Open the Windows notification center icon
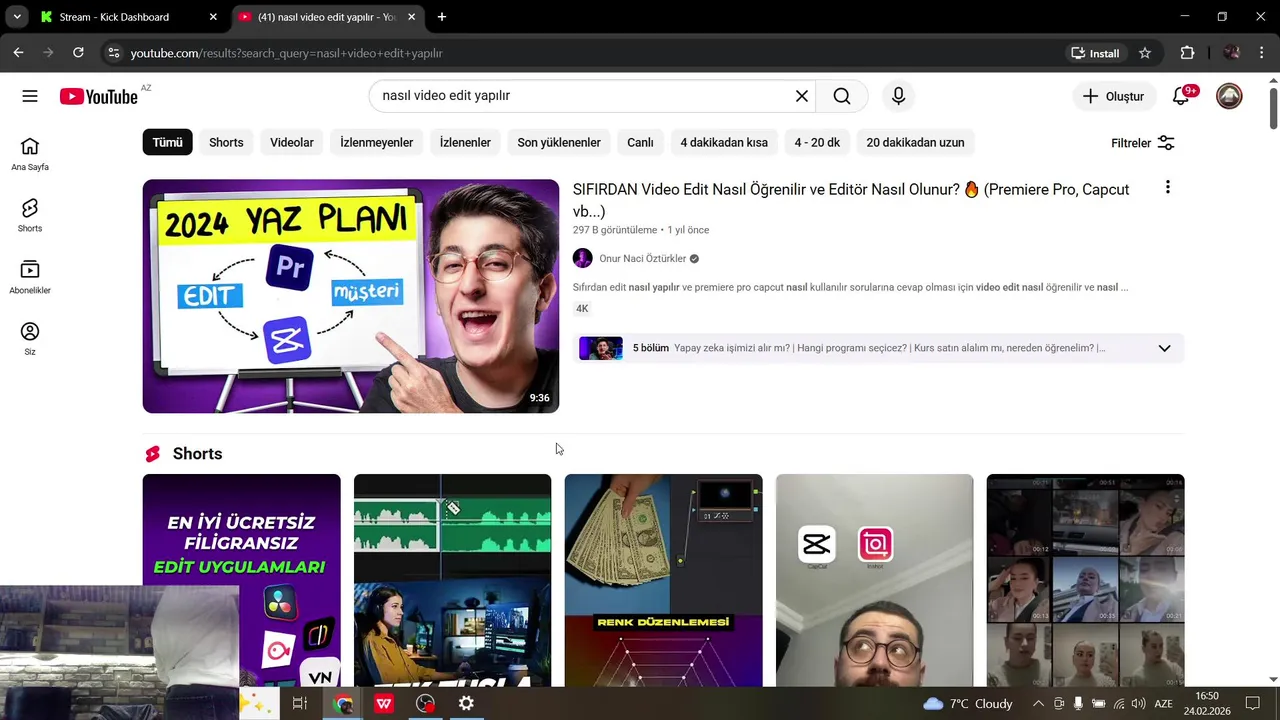This screenshot has height=720, width=1280. pos(1252,704)
